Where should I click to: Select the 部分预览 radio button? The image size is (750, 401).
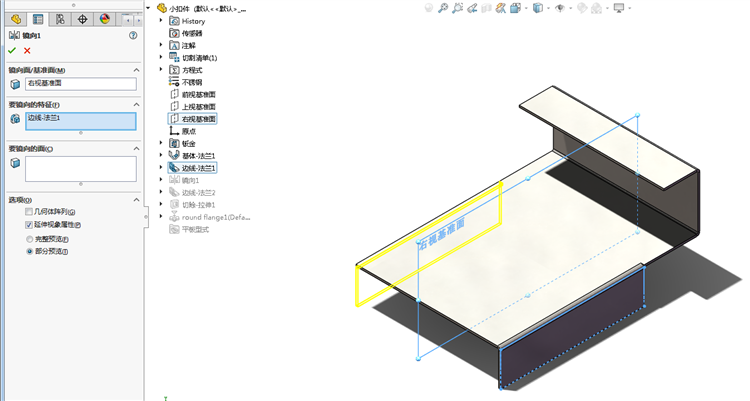(30, 251)
